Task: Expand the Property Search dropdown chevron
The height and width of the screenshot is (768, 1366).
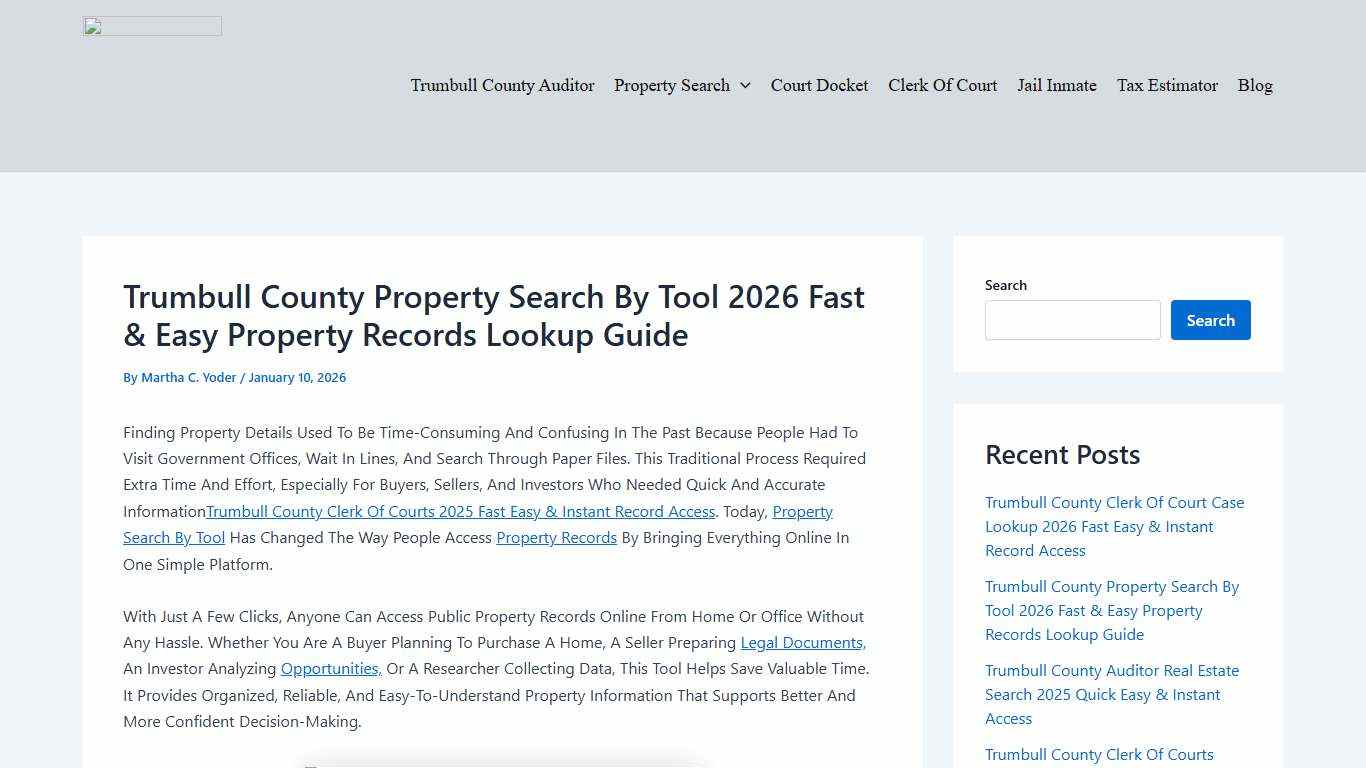Action: 744,86
